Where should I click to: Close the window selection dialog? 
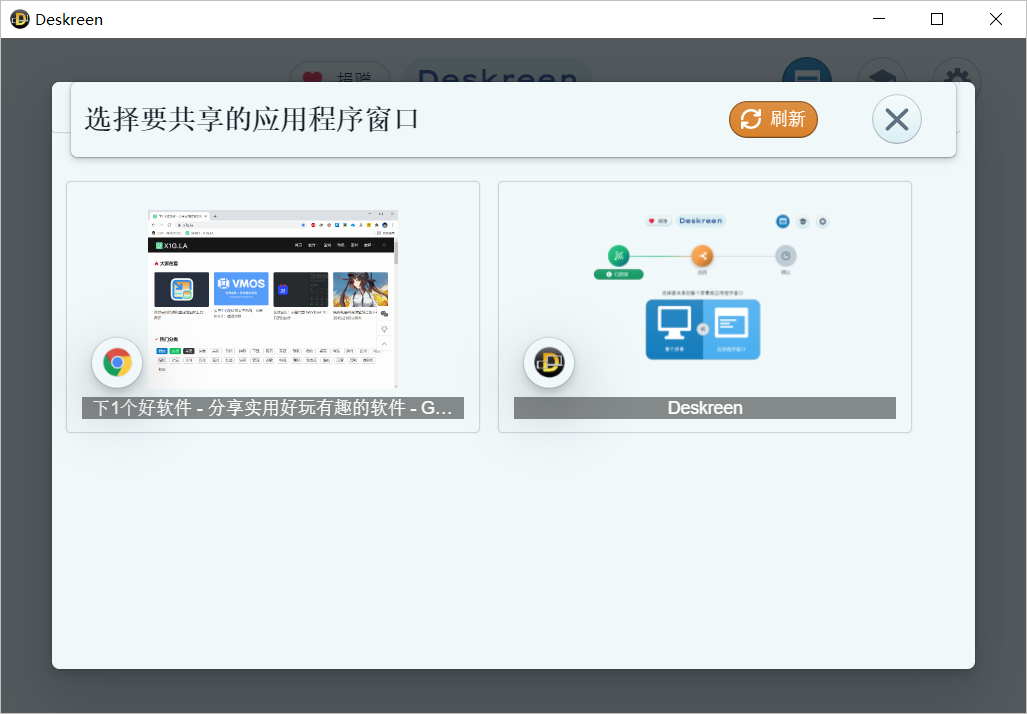[x=897, y=119]
